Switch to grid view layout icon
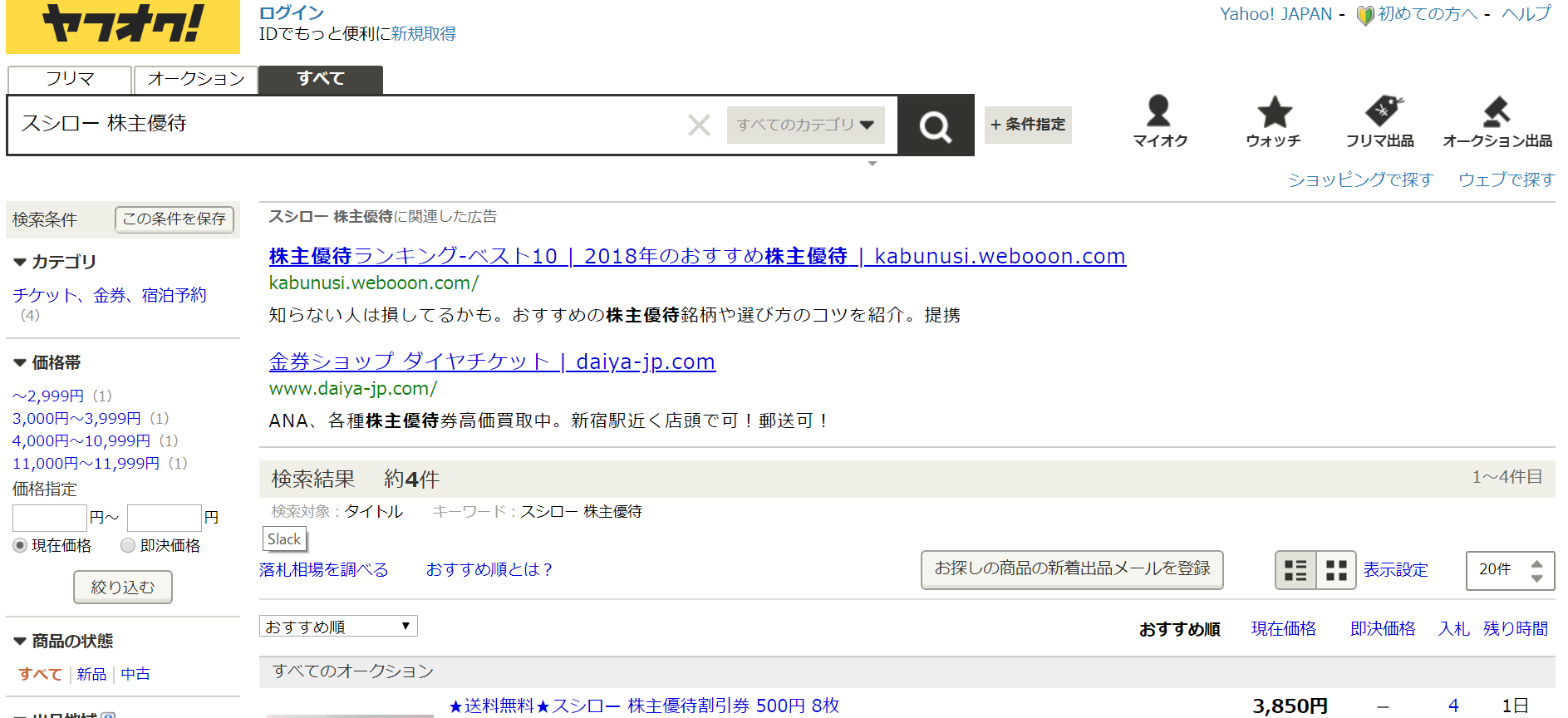 tap(1336, 570)
